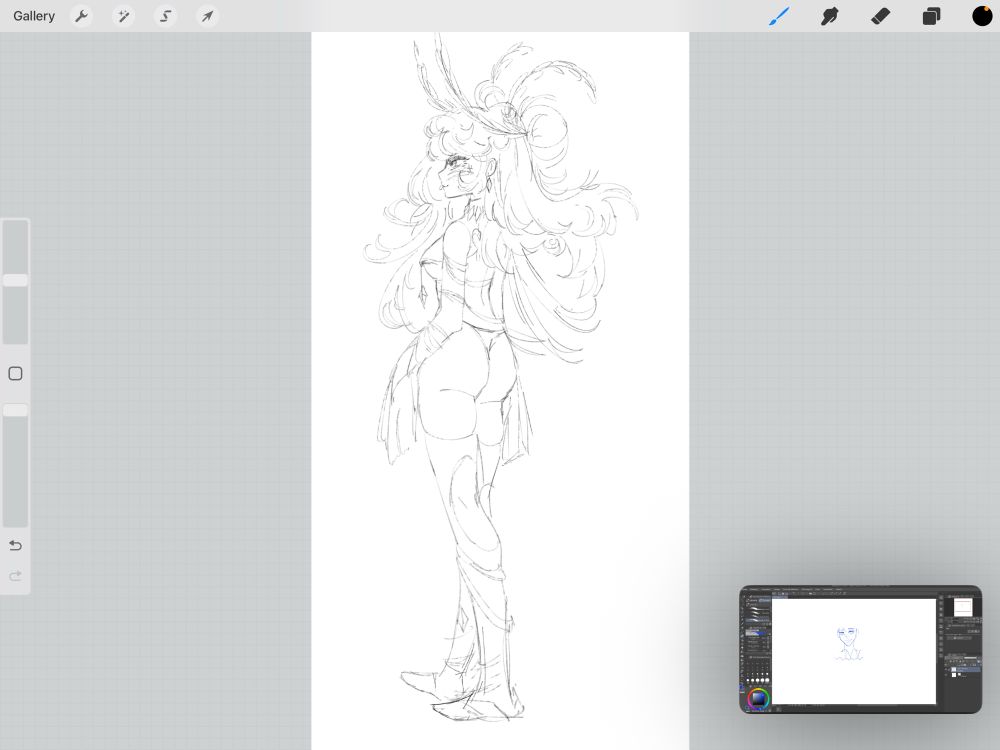Tap the picture-in-picture video window
The height and width of the screenshot is (750, 1000).
pos(860,649)
